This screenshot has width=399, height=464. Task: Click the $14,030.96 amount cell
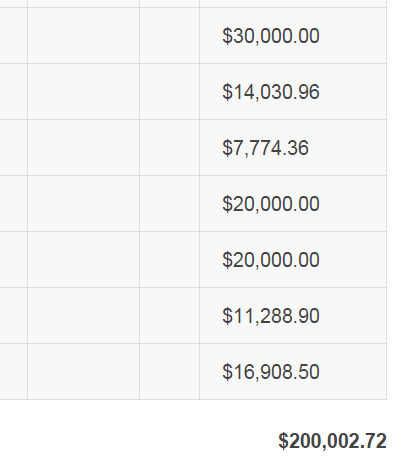click(293, 92)
